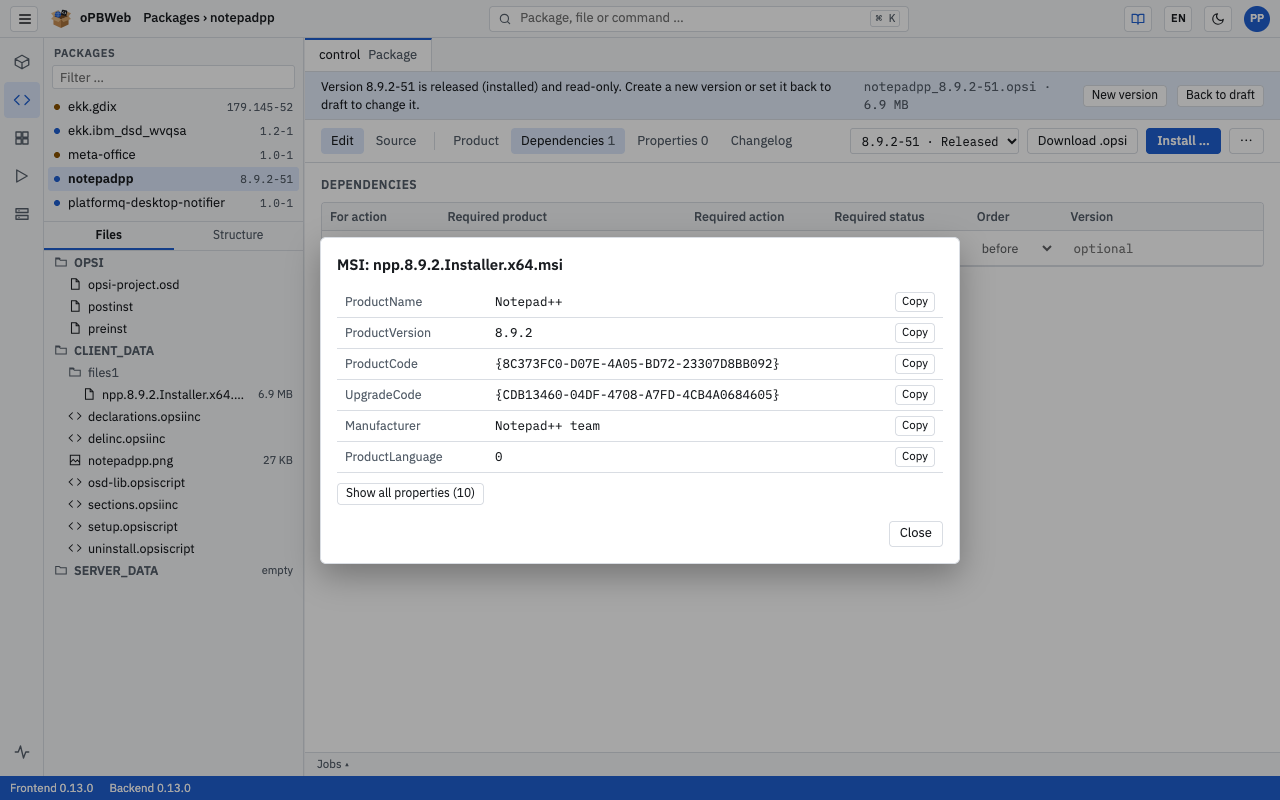This screenshot has width=1280, height=800.
Task: Click the oPBWeb package box logo
Action: pos(62,18)
